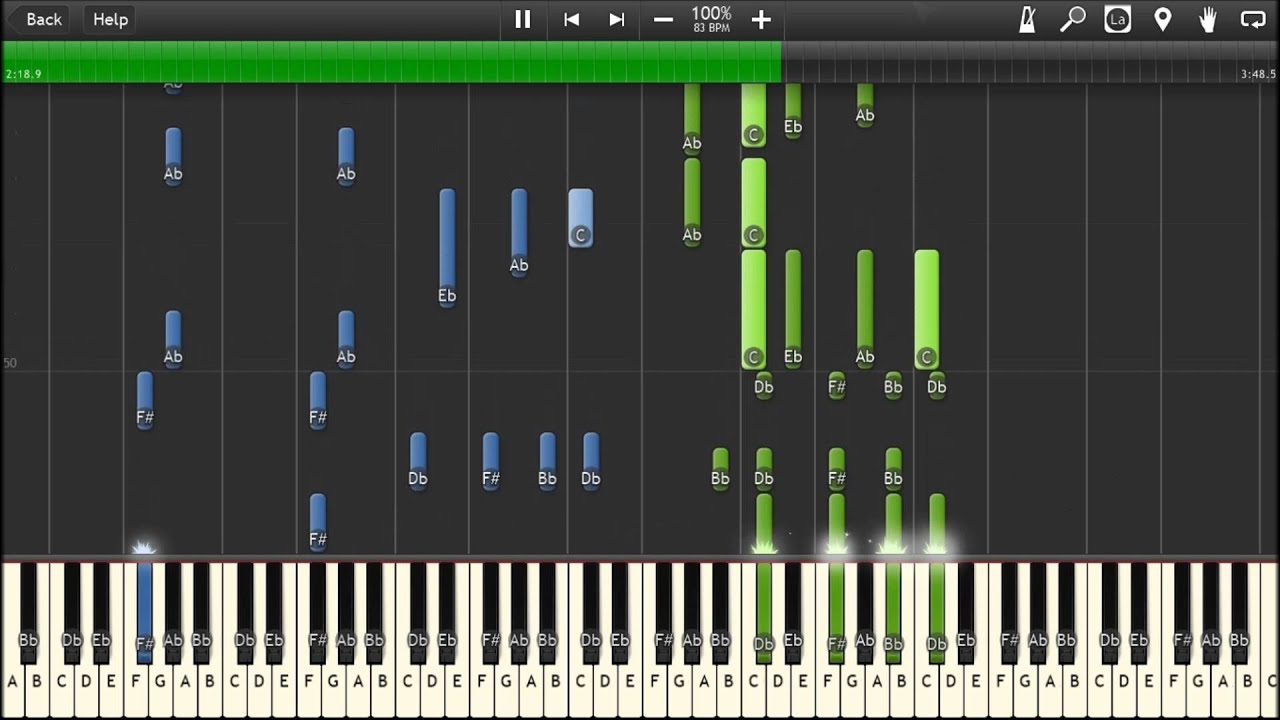Click the falling blue Eb note
Viewport: 1280px width, 720px height.
[x=447, y=248]
